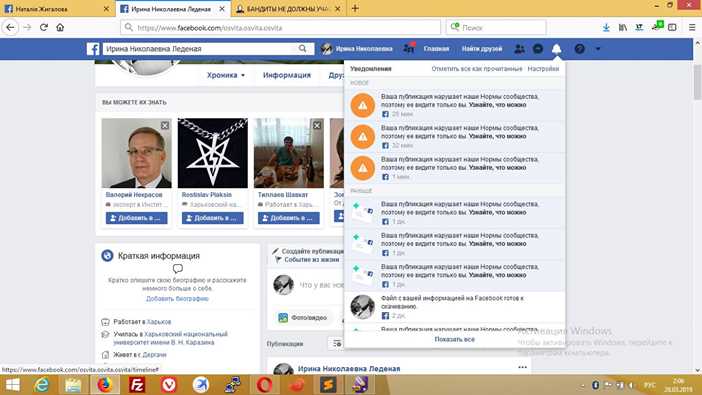Go to Firefox home page icon
This screenshot has width=702, height=395.
click(60, 27)
